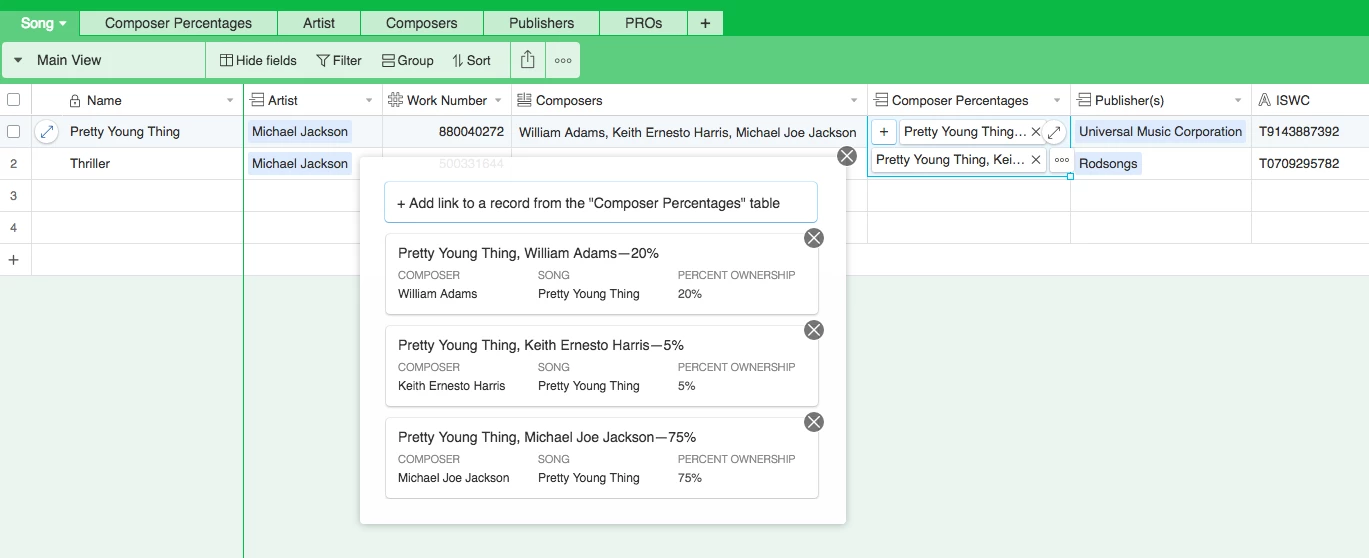Open the Hide fields menu

click(x=258, y=60)
